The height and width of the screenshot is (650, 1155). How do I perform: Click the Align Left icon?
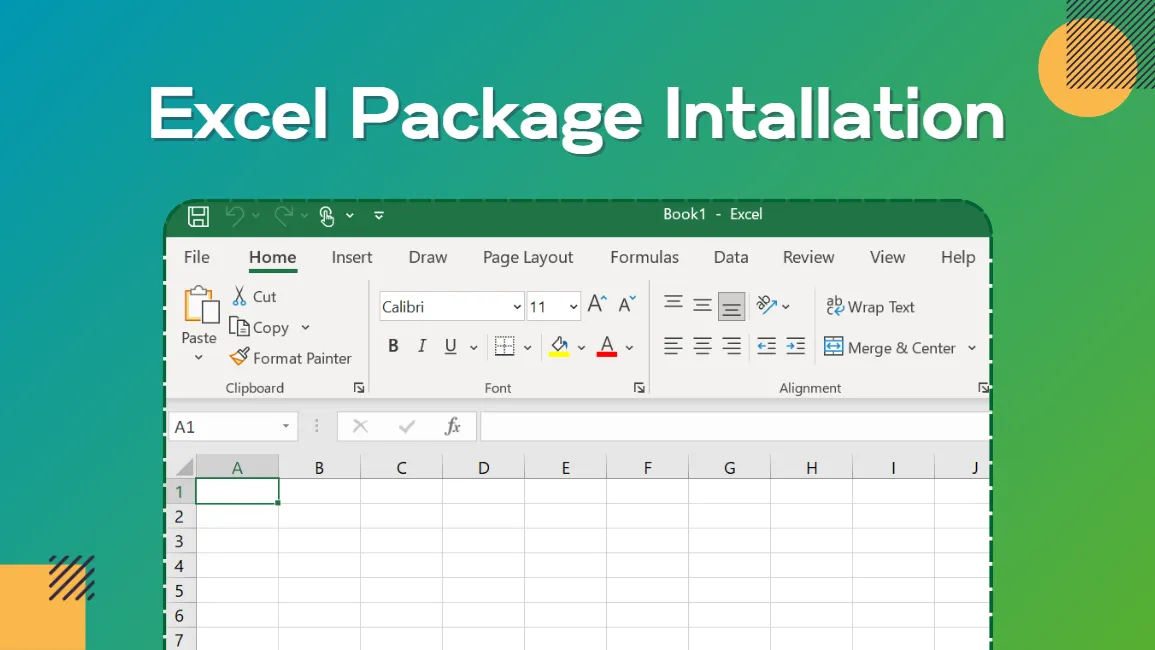click(x=673, y=346)
